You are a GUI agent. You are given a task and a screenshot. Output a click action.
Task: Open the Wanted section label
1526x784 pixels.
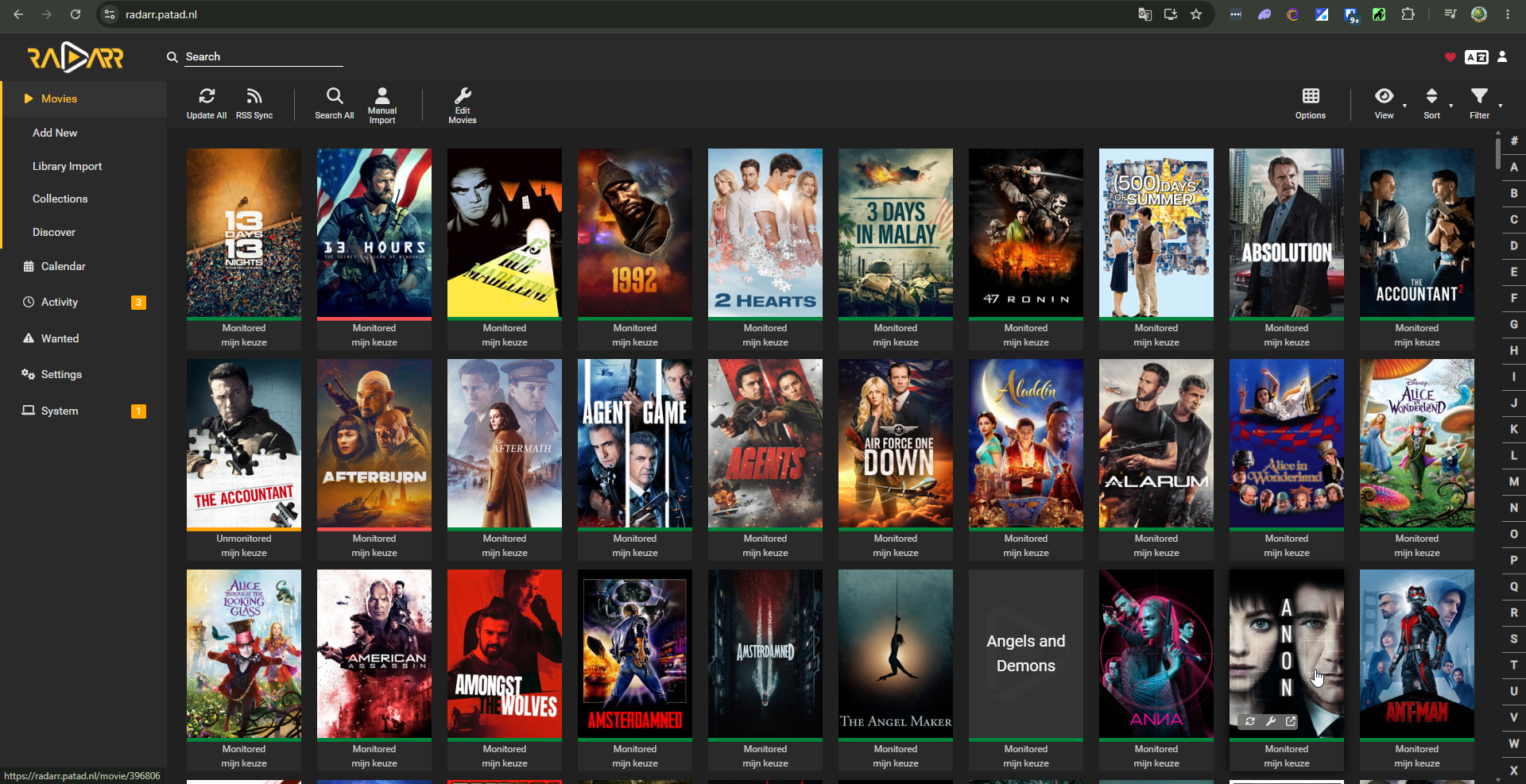coord(60,338)
